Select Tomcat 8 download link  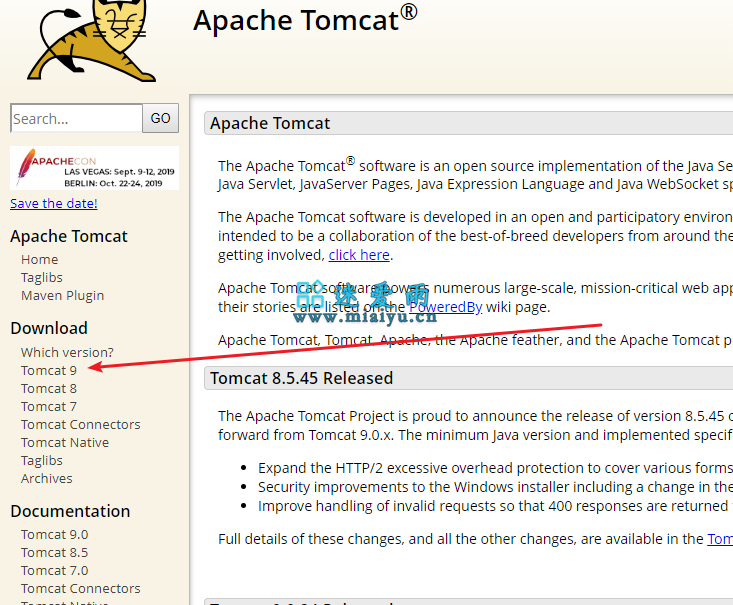pyautogui.click(x=49, y=389)
